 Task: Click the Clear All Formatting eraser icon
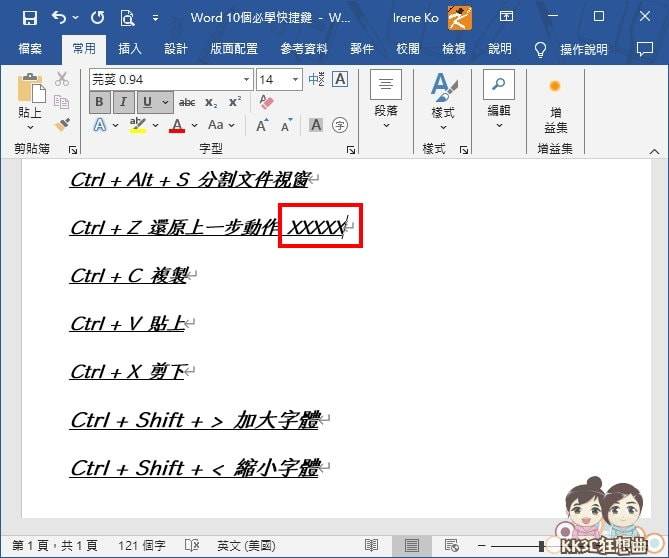pos(265,102)
